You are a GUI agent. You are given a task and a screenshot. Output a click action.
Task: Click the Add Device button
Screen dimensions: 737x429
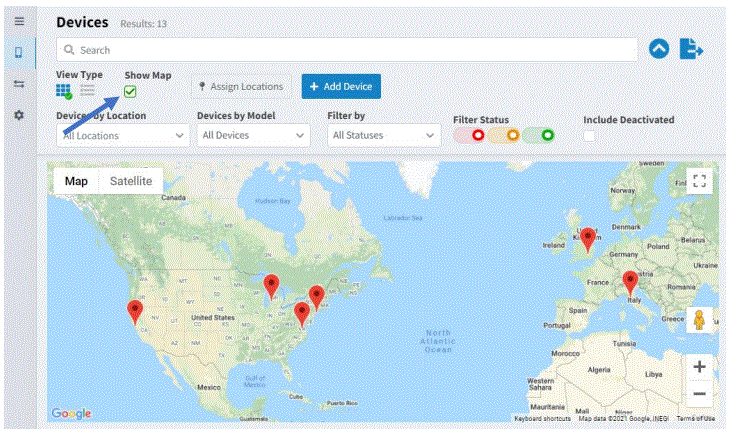point(341,86)
